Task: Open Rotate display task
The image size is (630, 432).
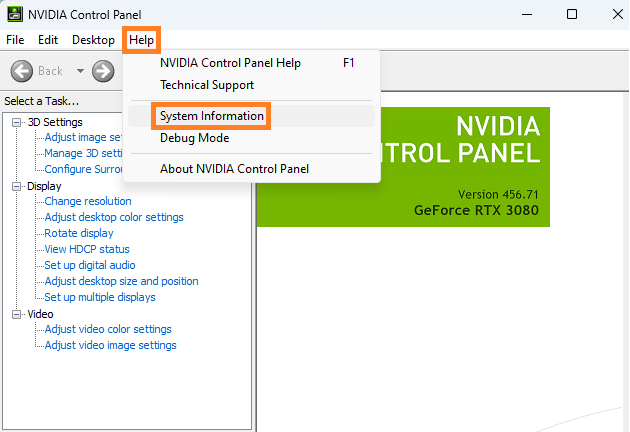Action: pos(79,233)
